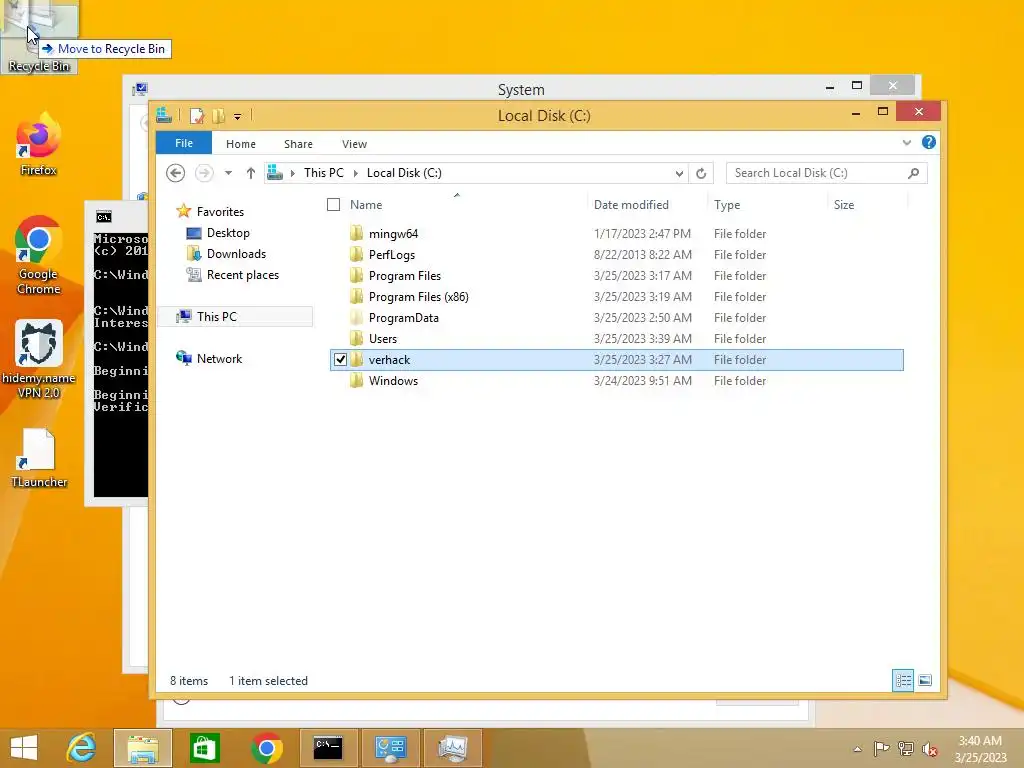Switch to Command Prompt on taskbar
1024x768 pixels.
point(328,748)
